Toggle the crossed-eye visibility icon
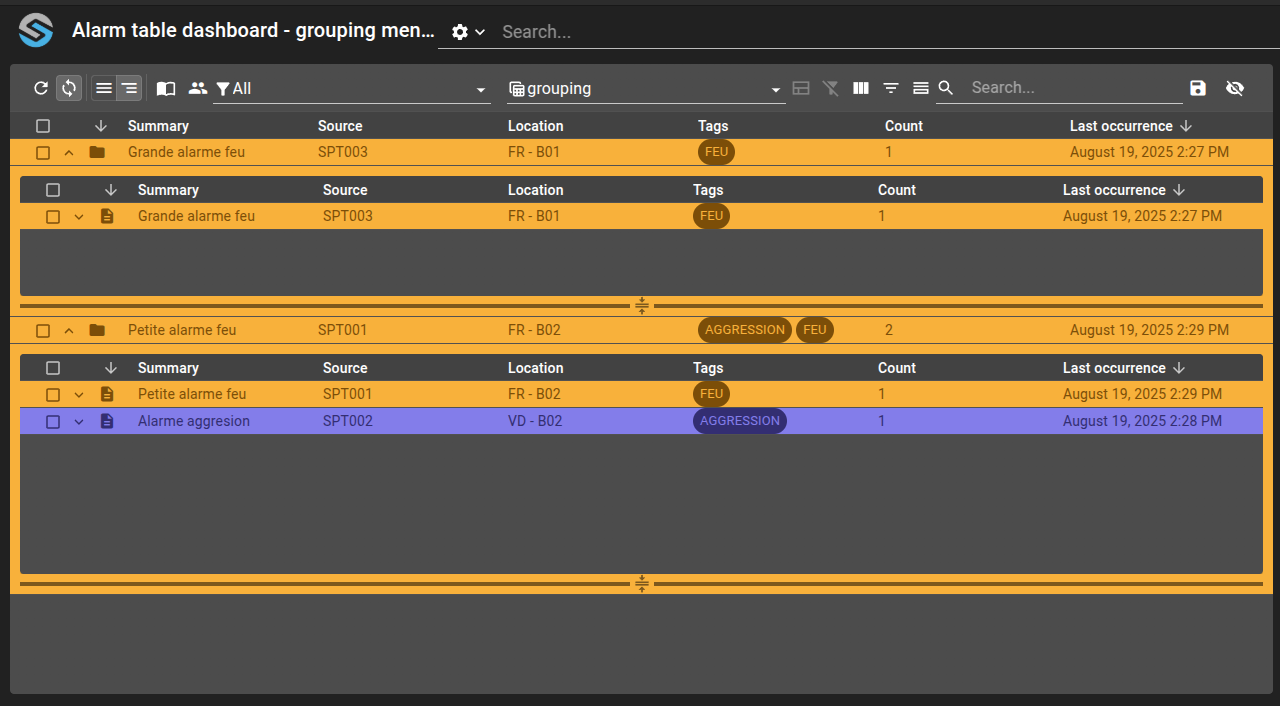This screenshot has width=1280, height=706. 1235,88
